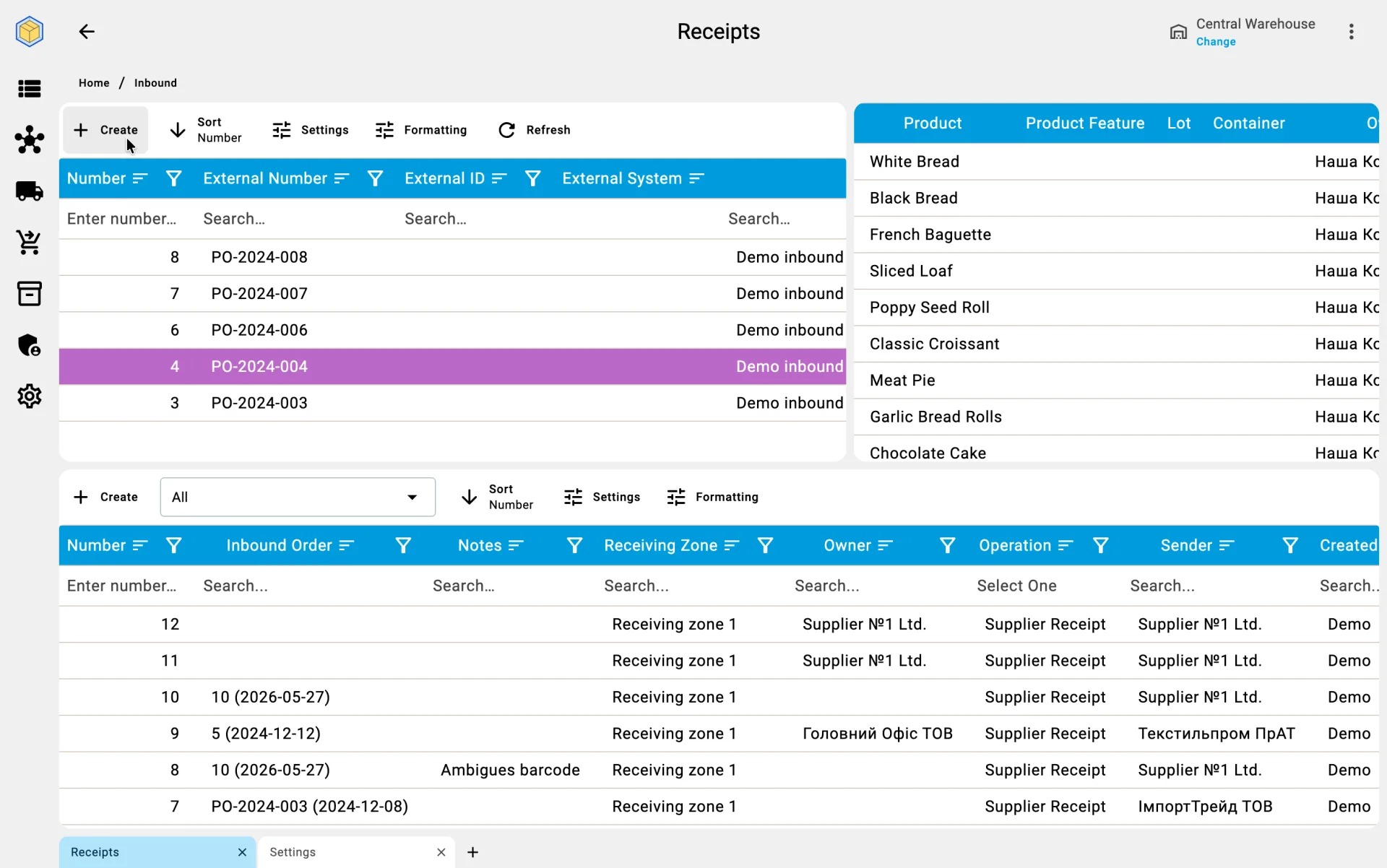Go to Inbound breadcrumb

(155, 83)
